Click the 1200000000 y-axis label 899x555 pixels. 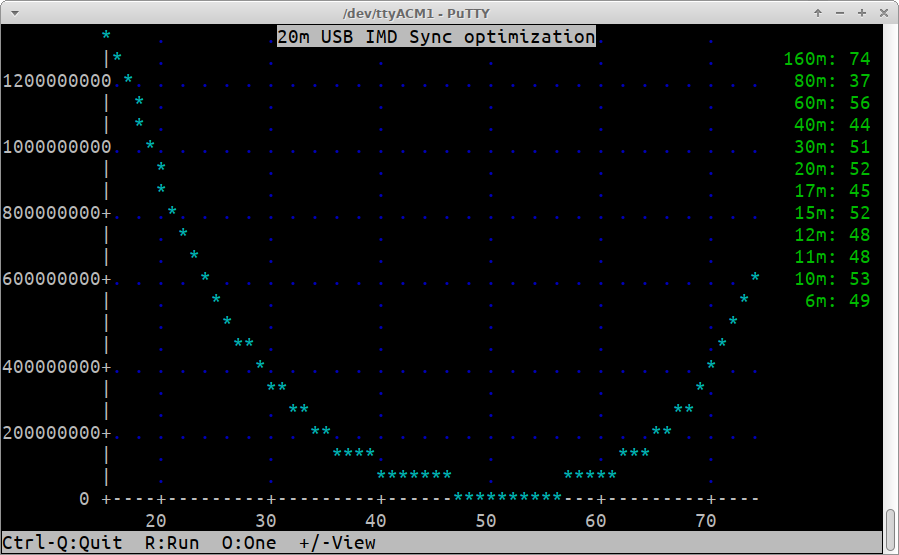(x=56, y=81)
